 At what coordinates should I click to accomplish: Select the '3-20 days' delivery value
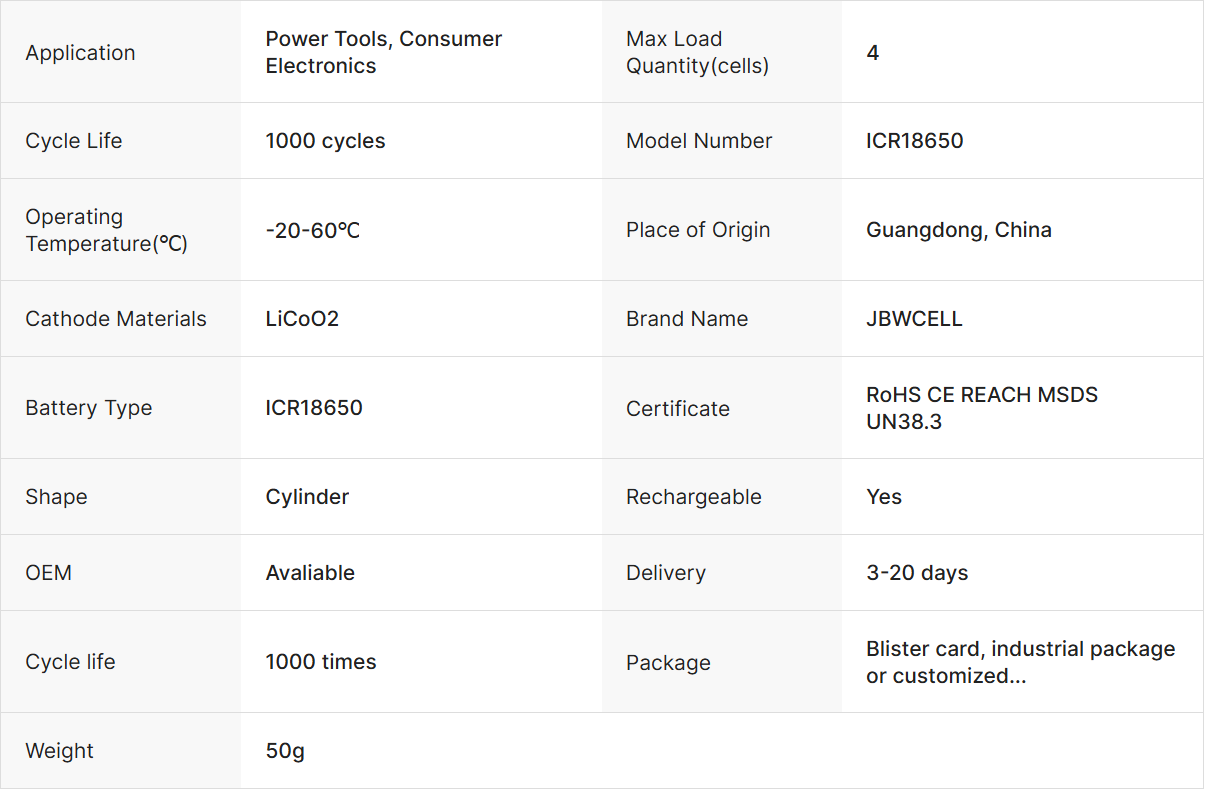[x=917, y=573]
